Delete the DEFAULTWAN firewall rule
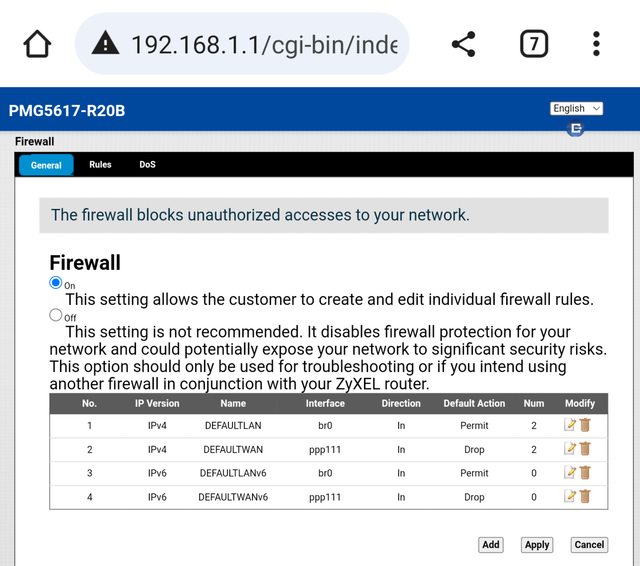This screenshot has height=566, width=640. pyautogui.click(x=585, y=449)
